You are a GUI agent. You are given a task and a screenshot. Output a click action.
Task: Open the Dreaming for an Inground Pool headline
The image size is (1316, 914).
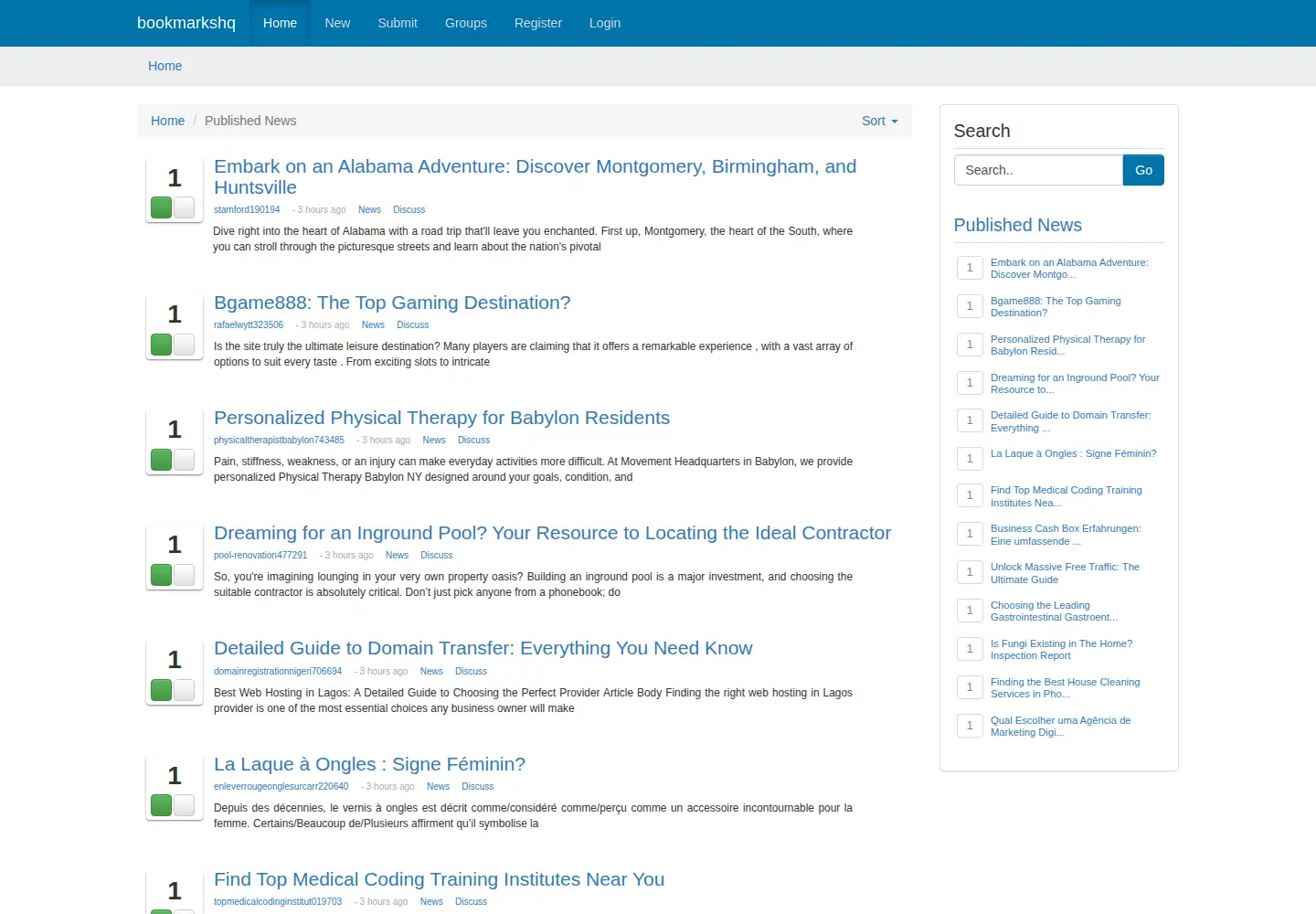[x=552, y=533]
